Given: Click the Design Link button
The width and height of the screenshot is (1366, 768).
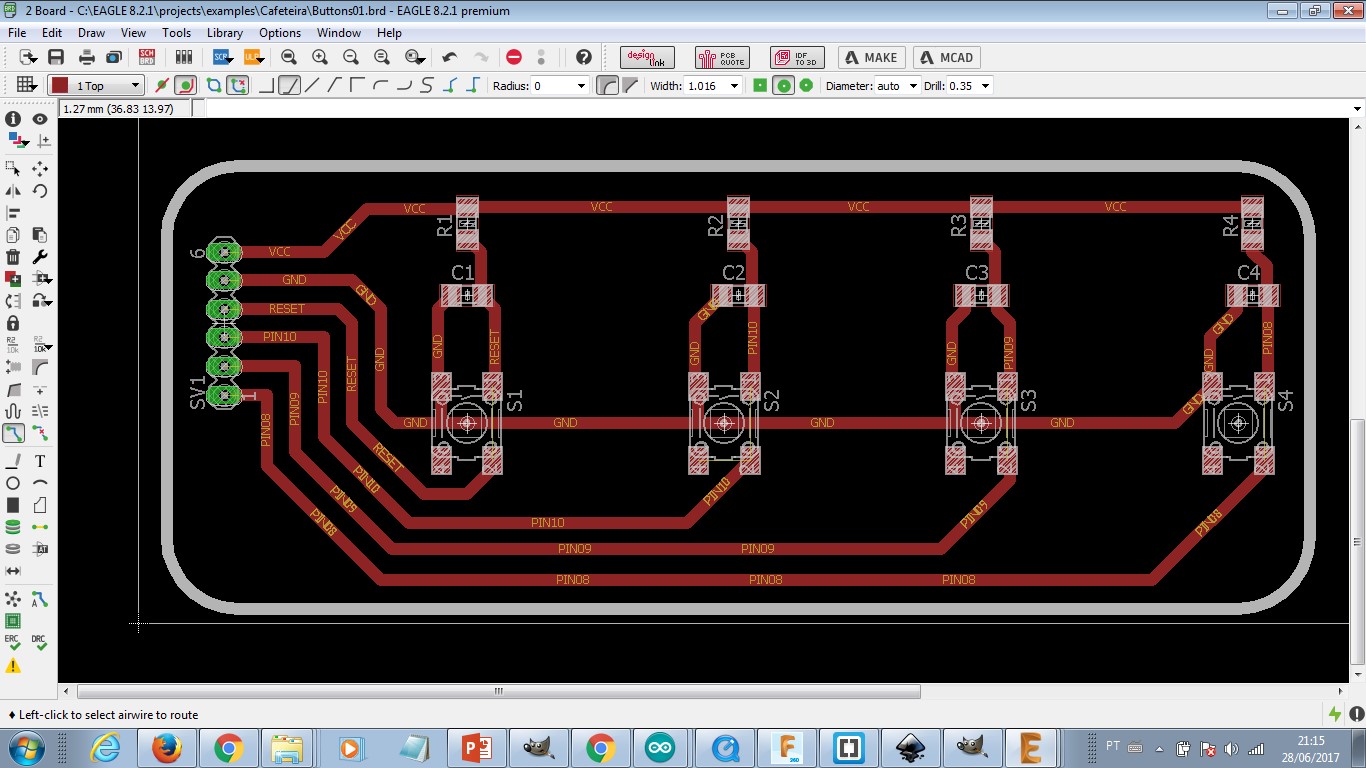Looking at the screenshot, I should (x=647, y=58).
